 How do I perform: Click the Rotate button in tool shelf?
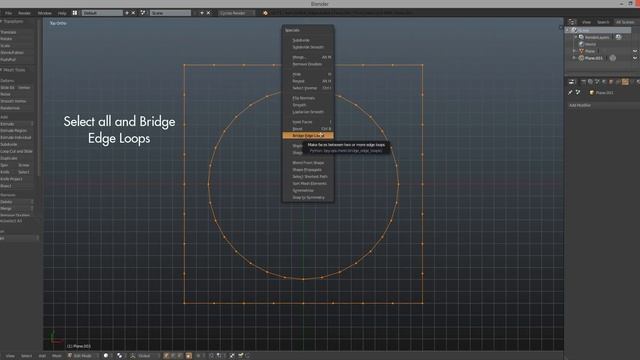click(17, 39)
